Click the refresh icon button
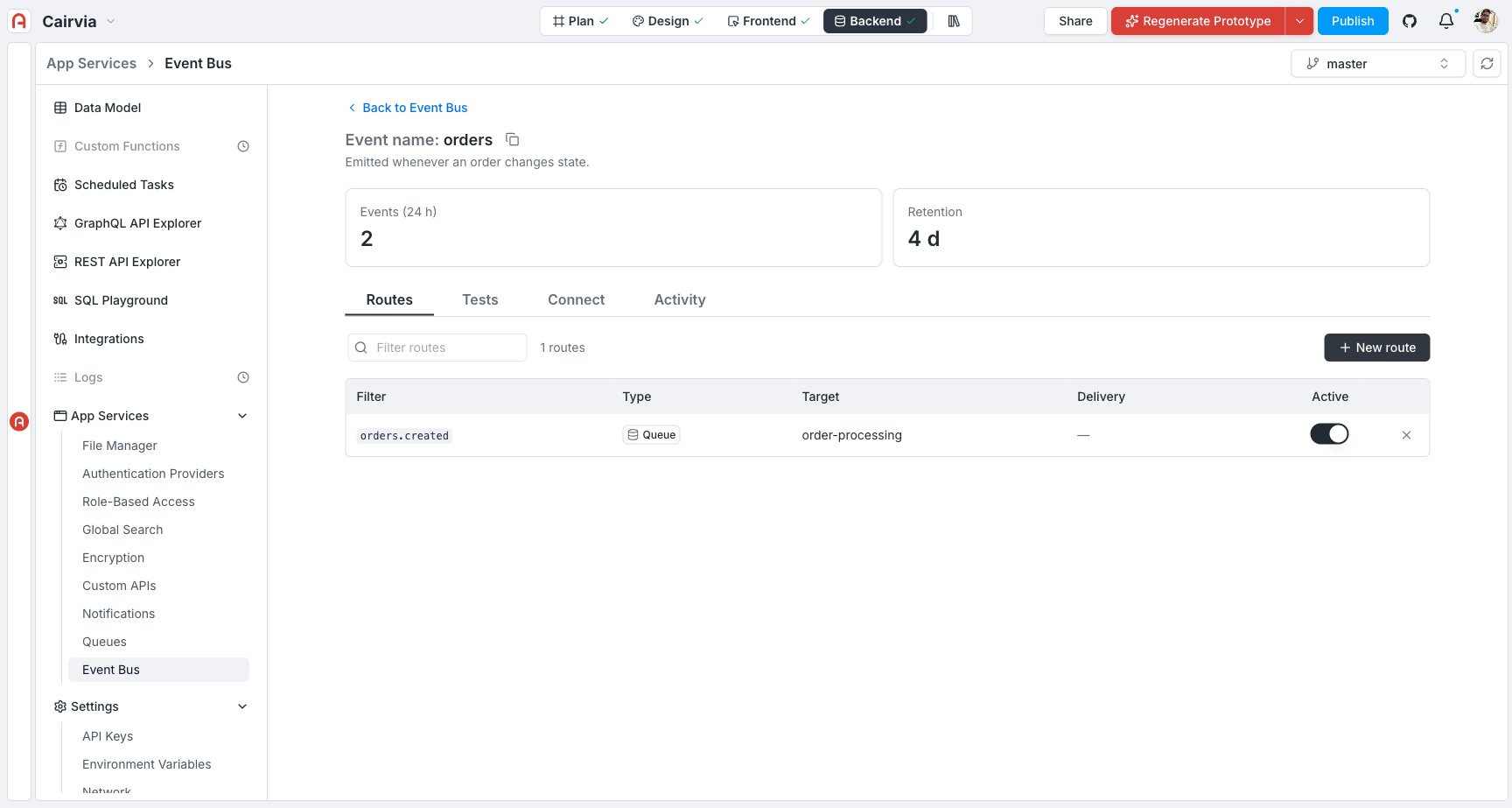Screen dimensions: 1512x808 [x=1487, y=63]
